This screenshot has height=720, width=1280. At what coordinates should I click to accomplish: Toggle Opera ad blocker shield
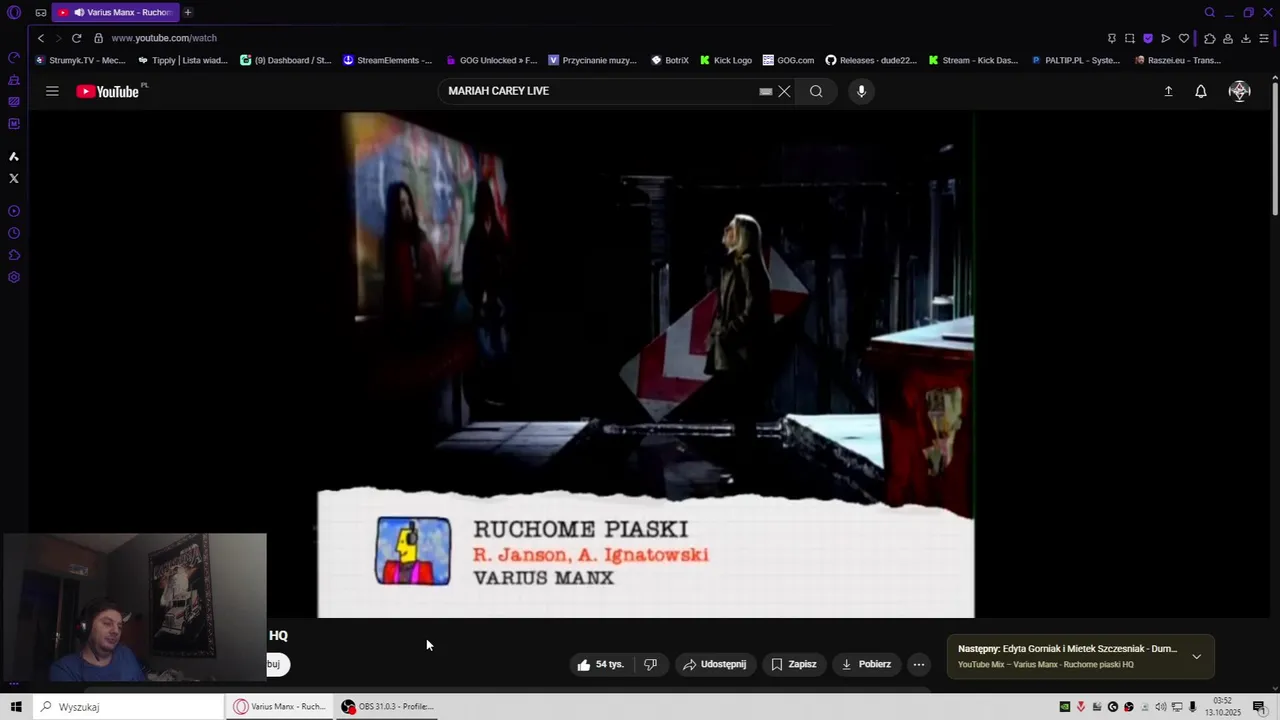click(1148, 38)
